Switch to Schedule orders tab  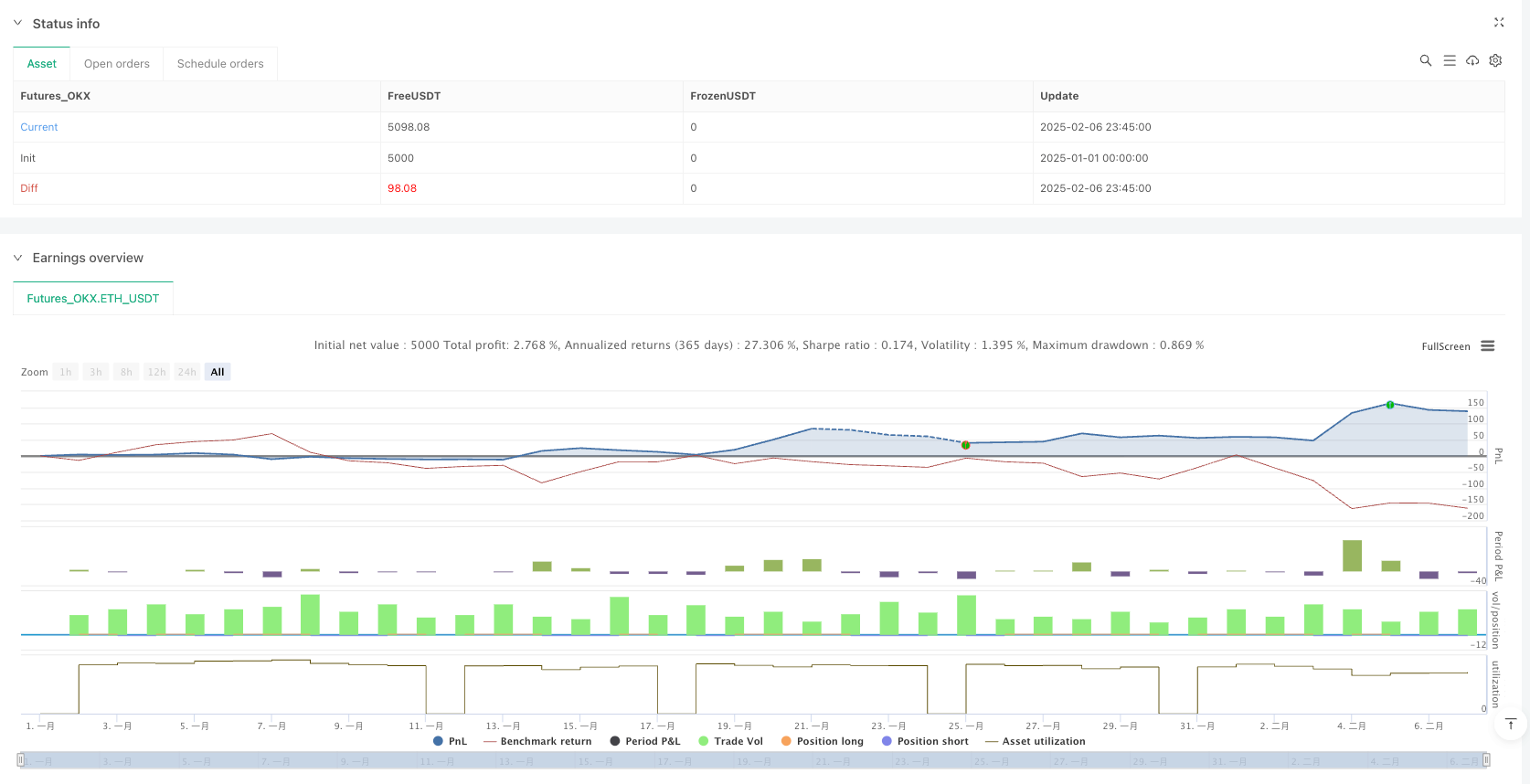(219, 64)
